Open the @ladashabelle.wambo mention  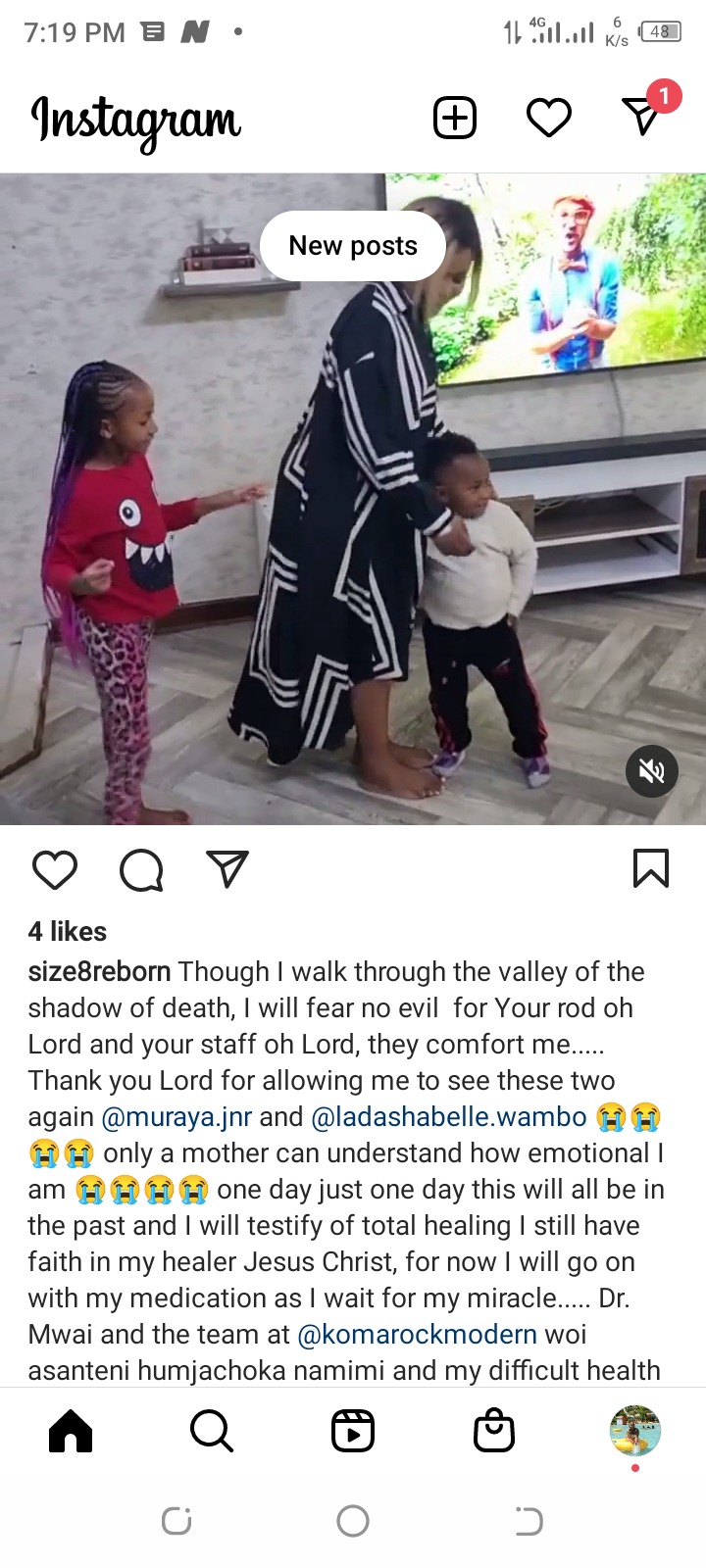coord(449,1117)
